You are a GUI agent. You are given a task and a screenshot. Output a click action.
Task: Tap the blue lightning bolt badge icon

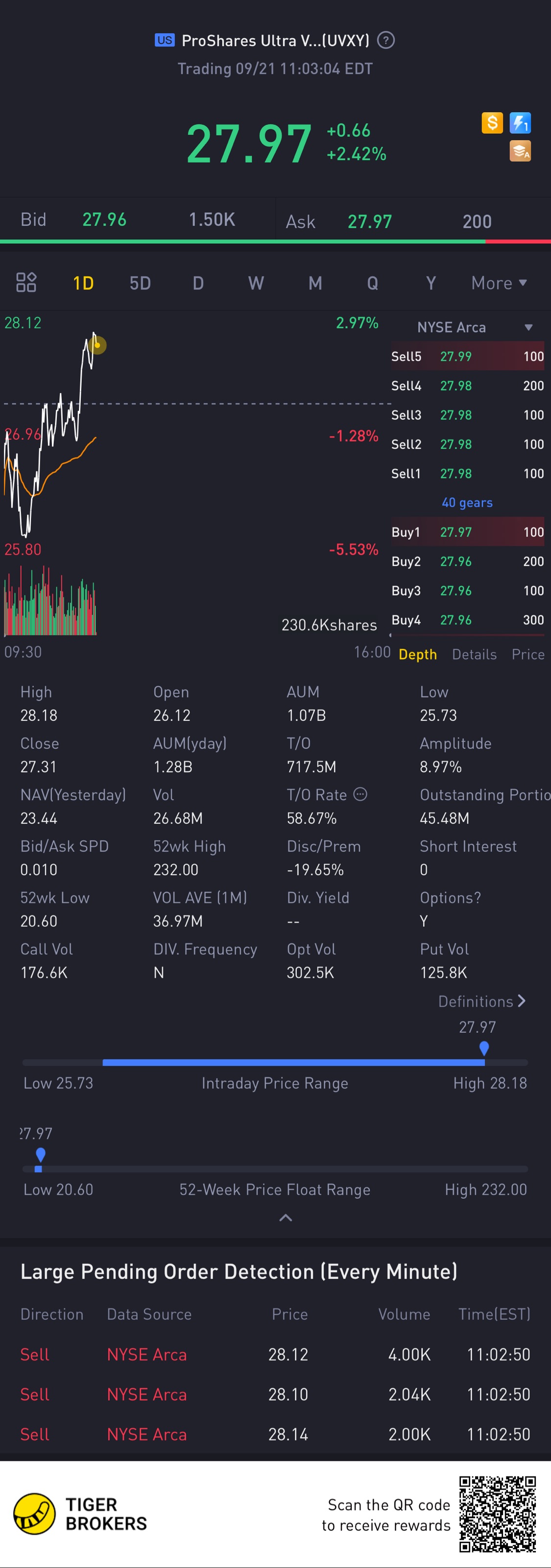click(520, 123)
